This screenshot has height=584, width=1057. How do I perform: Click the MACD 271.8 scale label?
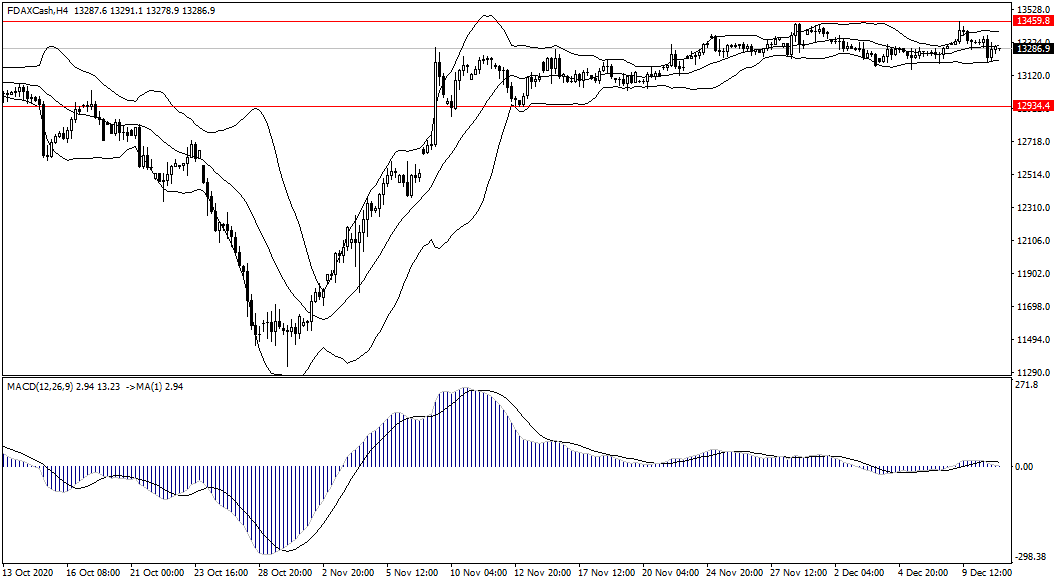pyautogui.click(x=1027, y=385)
